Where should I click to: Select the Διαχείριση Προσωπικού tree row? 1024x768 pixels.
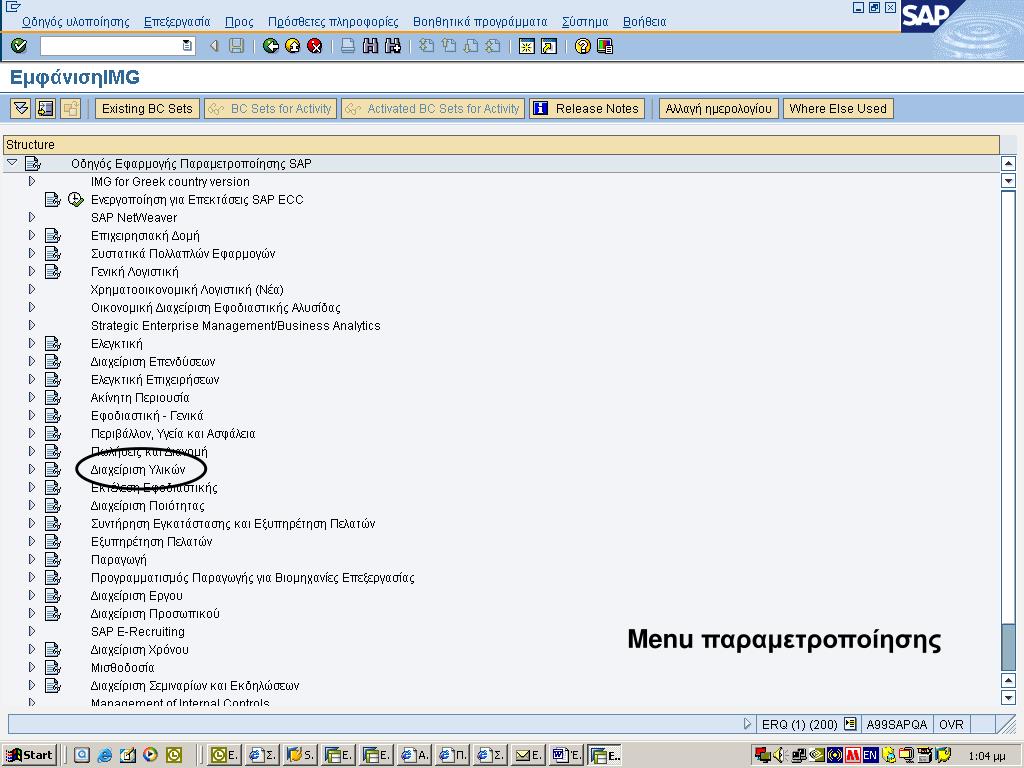(x=155, y=613)
